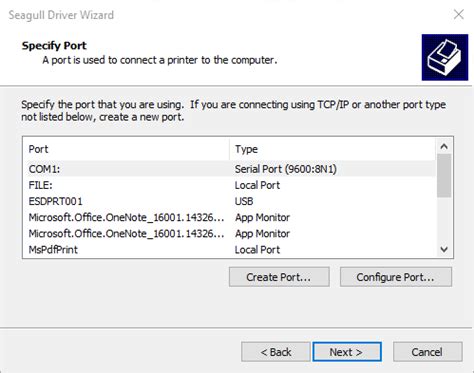This screenshot has height=373, width=474.
Task: Click the Port column header
Action: [126, 149]
